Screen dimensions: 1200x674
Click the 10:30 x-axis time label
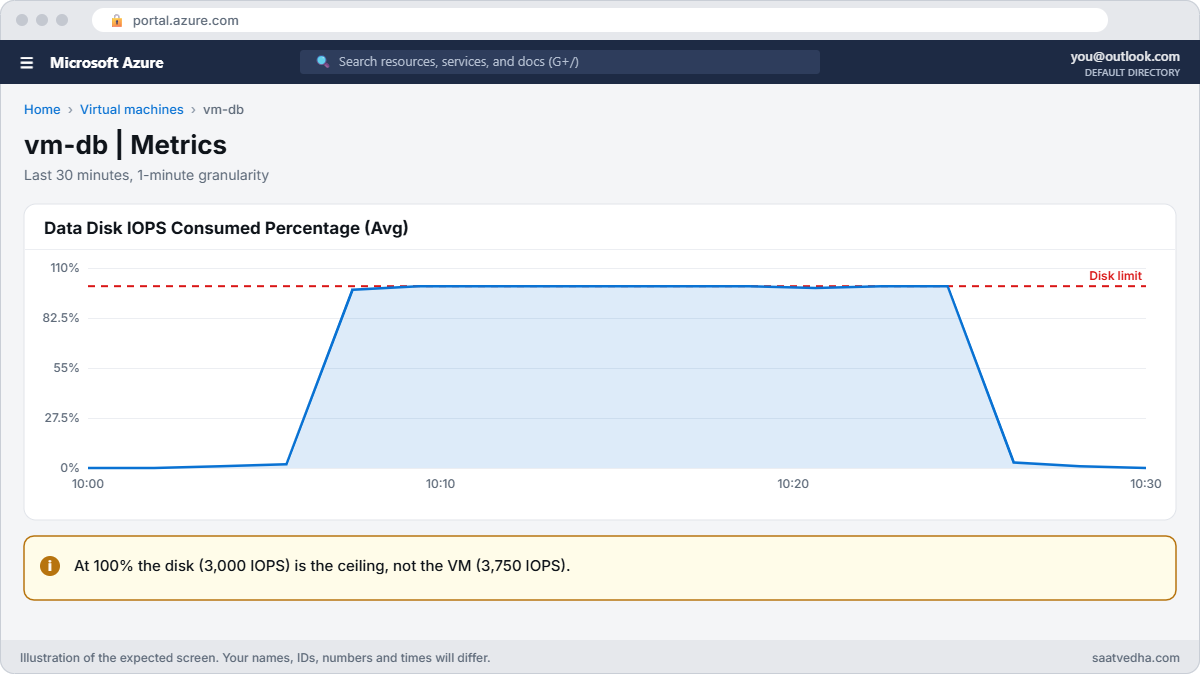click(1146, 484)
